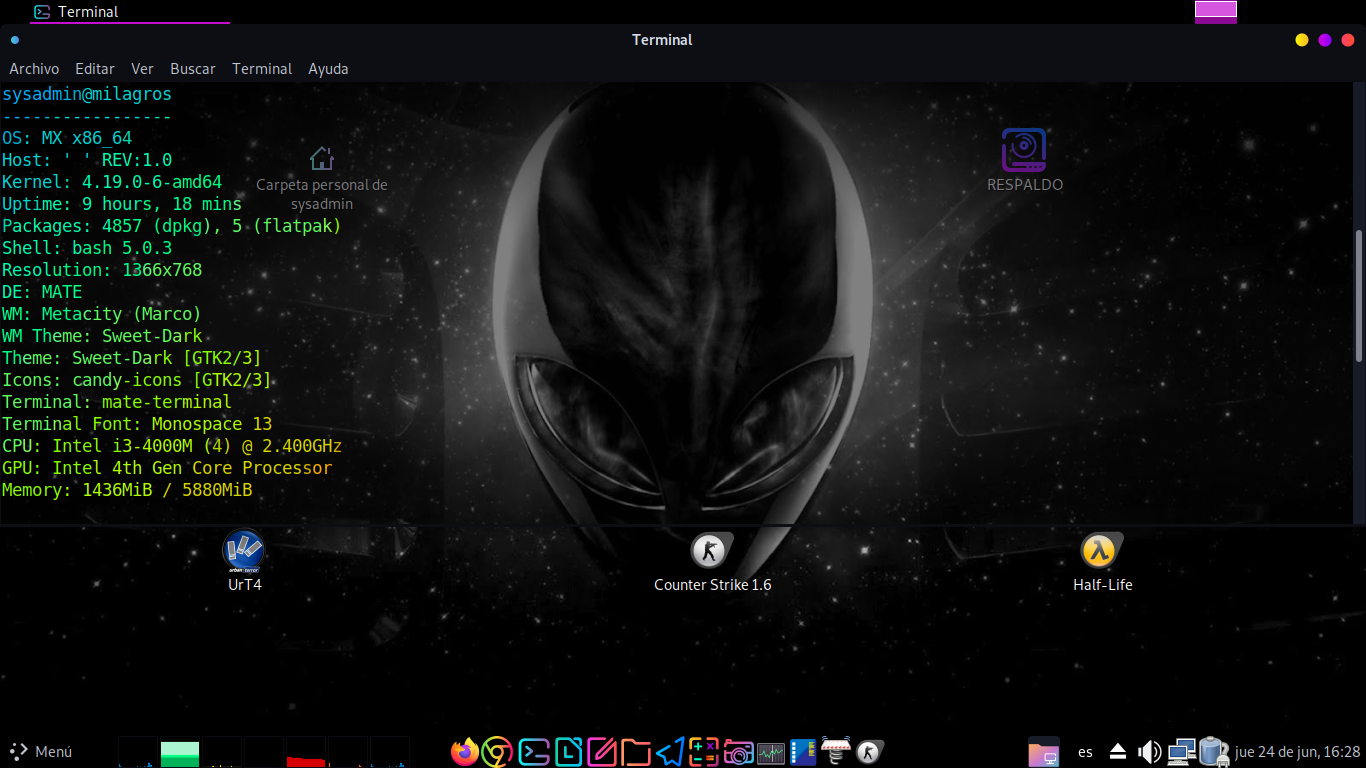Click the Telegram icon in the dock

[x=670, y=752]
